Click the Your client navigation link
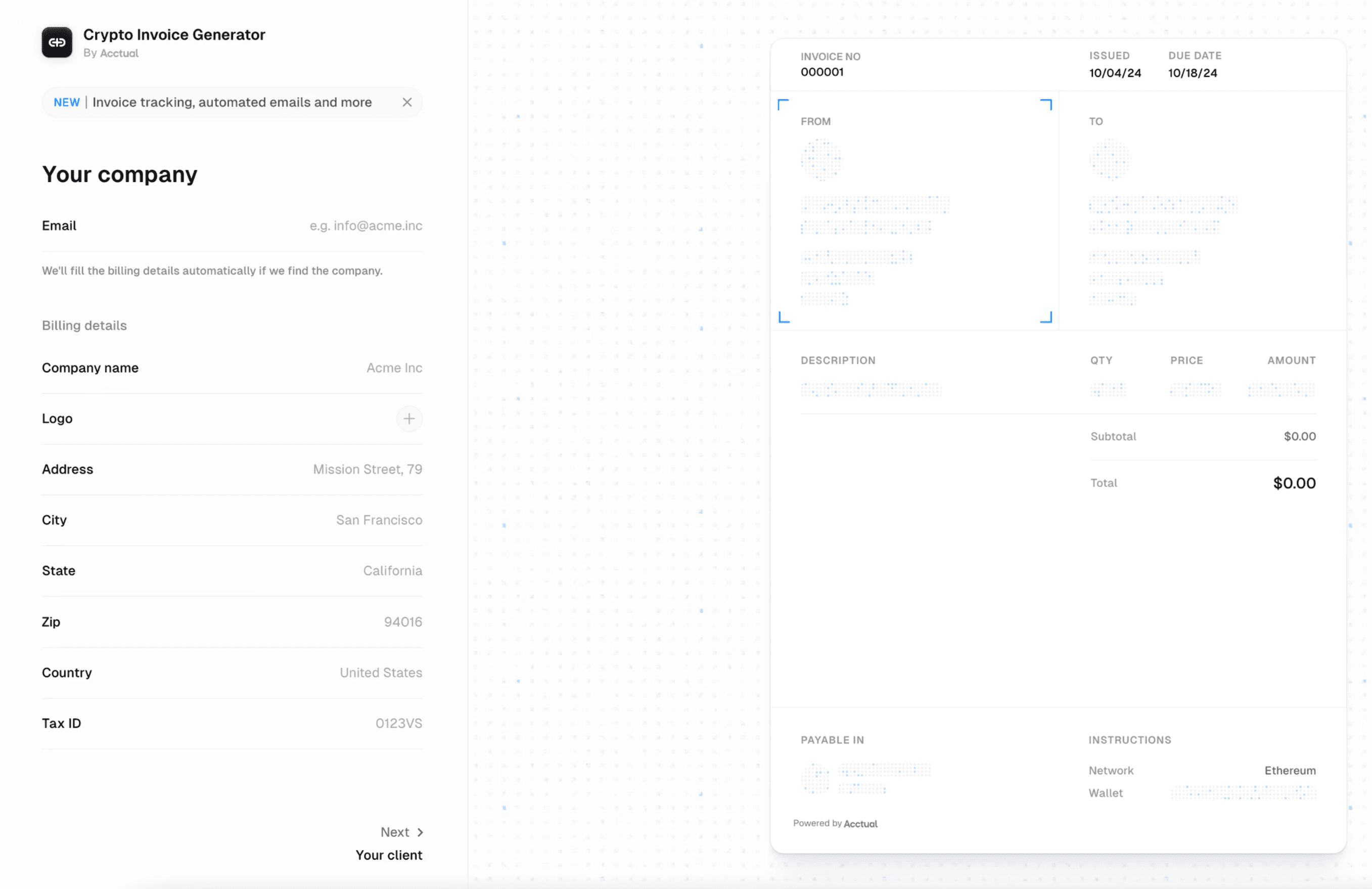1372x889 pixels. (388, 854)
